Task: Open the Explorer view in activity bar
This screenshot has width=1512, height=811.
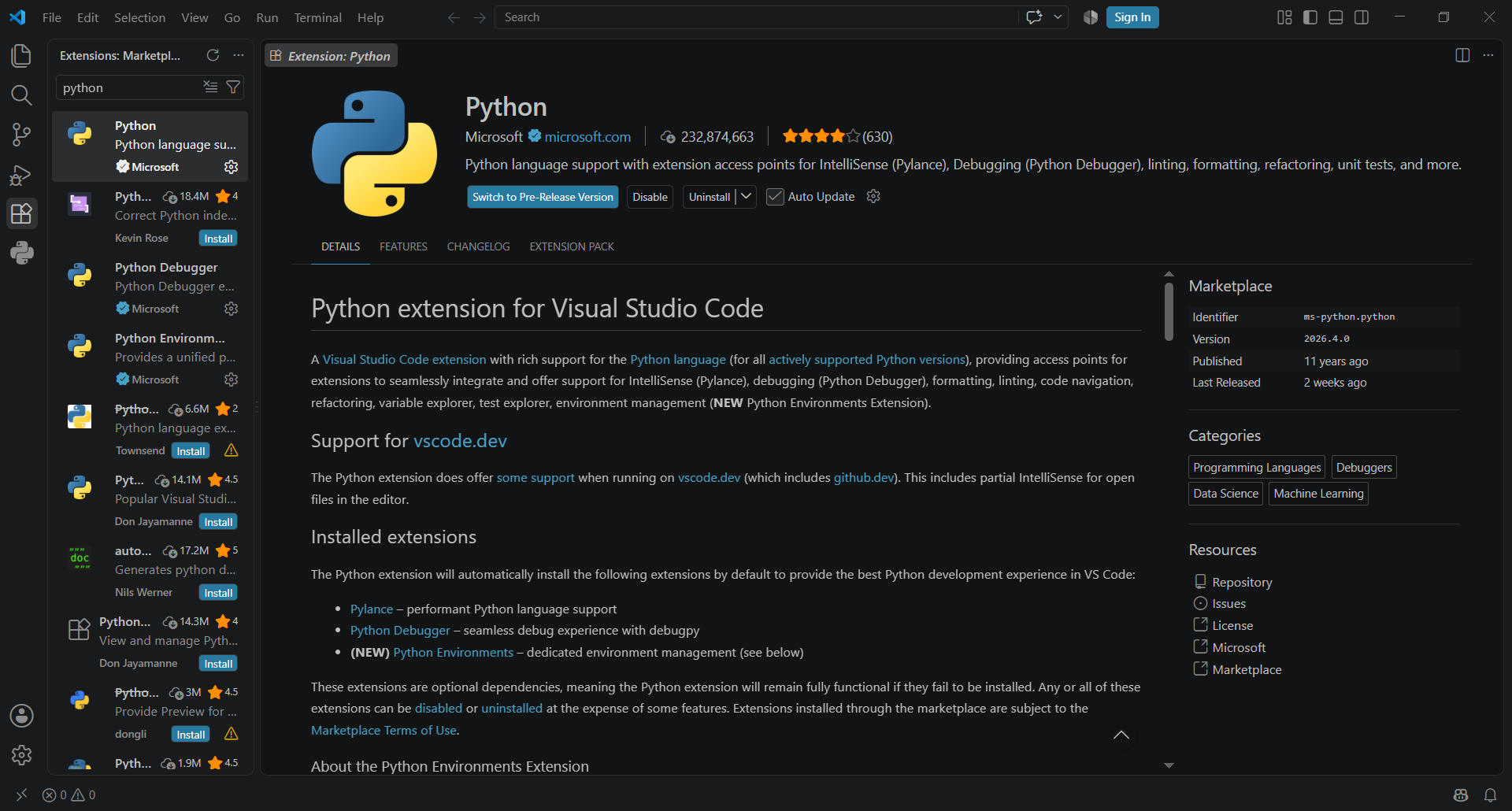Action: (21, 56)
